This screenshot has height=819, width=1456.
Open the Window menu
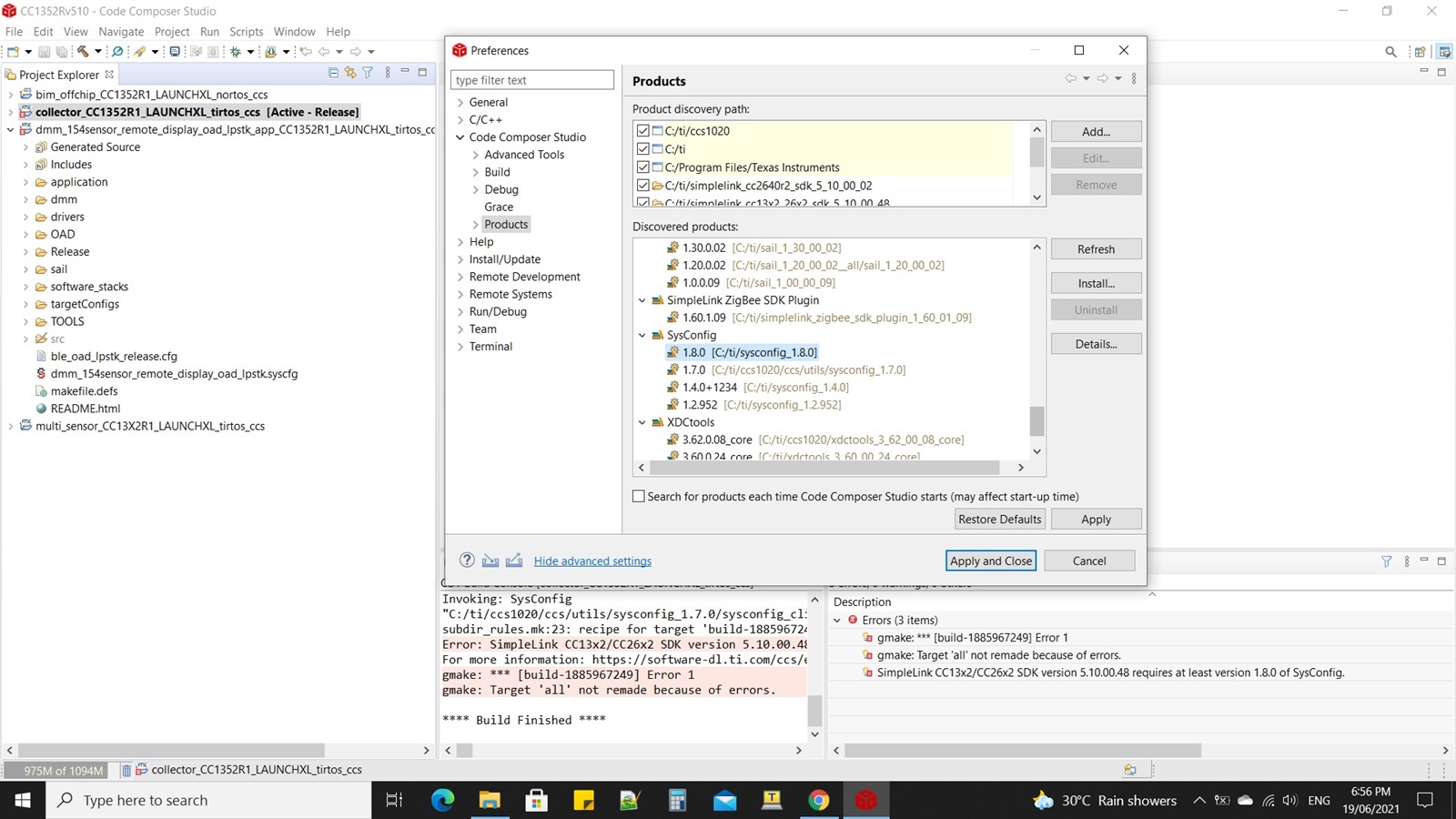294,31
